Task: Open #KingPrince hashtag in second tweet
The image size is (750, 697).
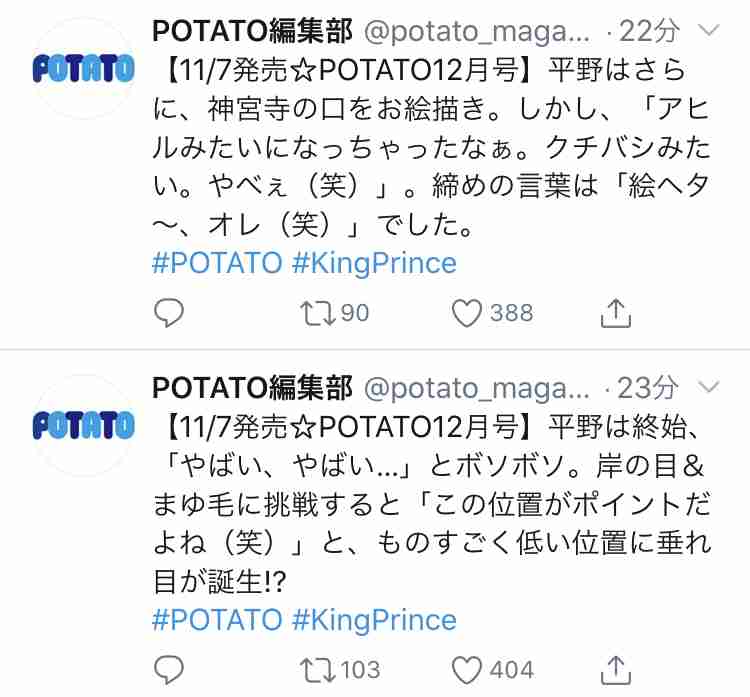Action: point(374,620)
